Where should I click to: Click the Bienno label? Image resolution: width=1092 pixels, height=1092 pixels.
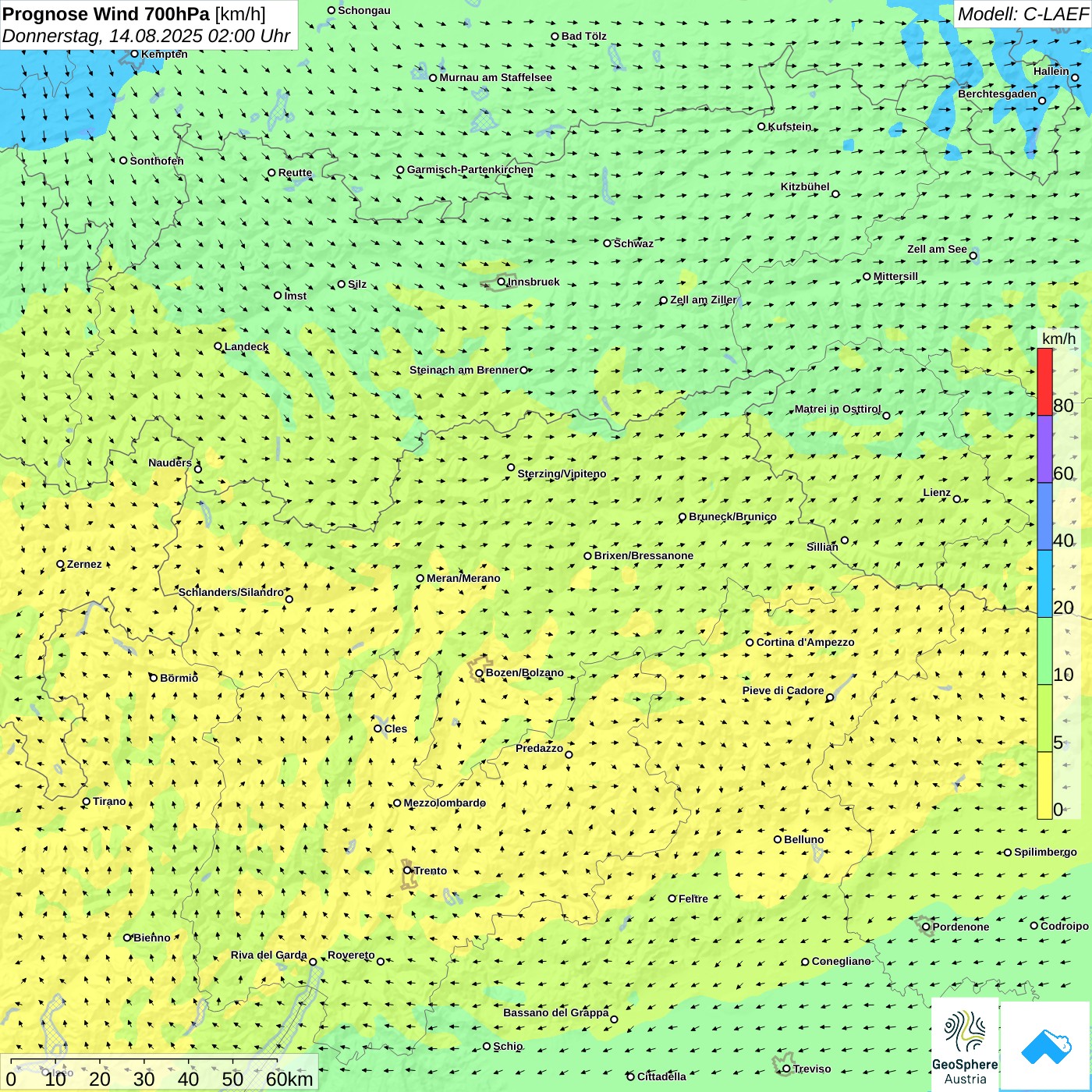point(151,938)
